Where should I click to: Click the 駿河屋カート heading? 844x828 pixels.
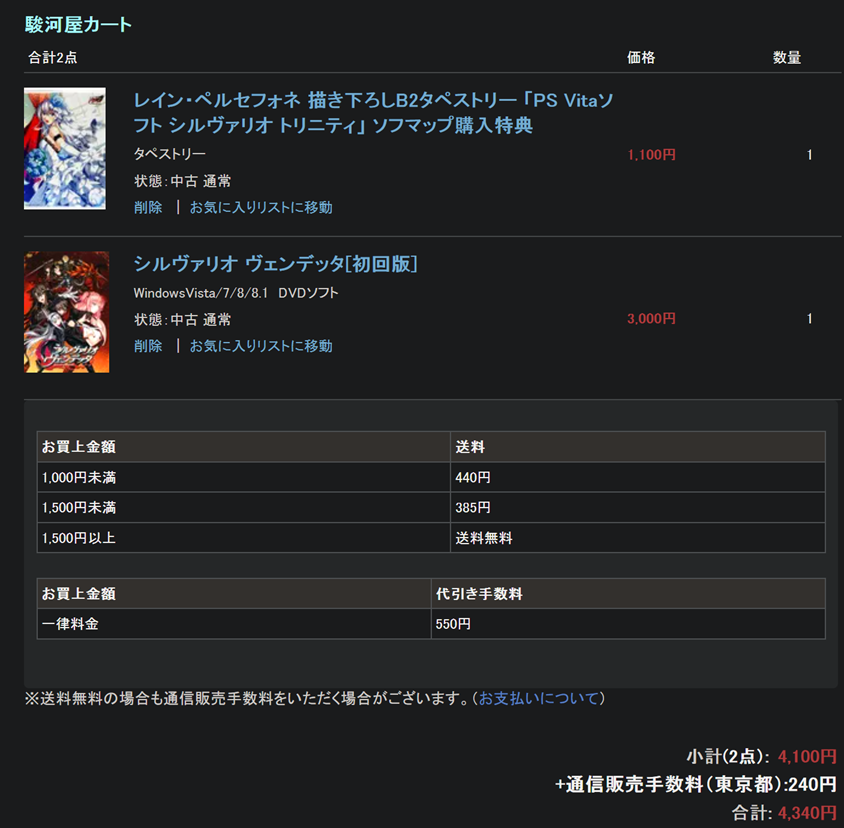pyautogui.click(x=78, y=25)
